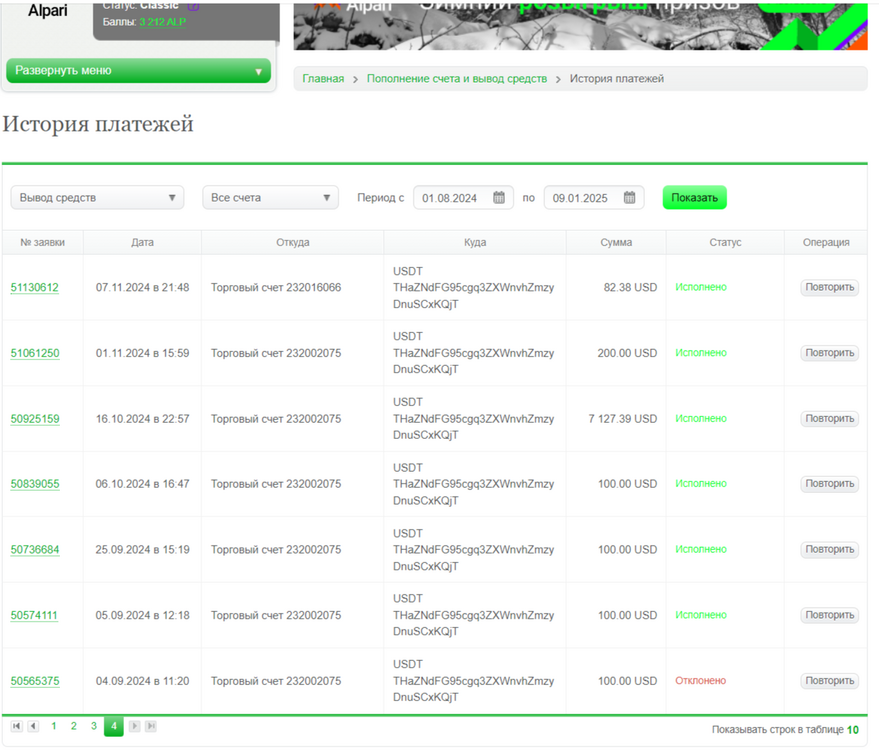Repeat request 50839055 with Повторить
The image size is (879, 750).
(x=830, y=484)
